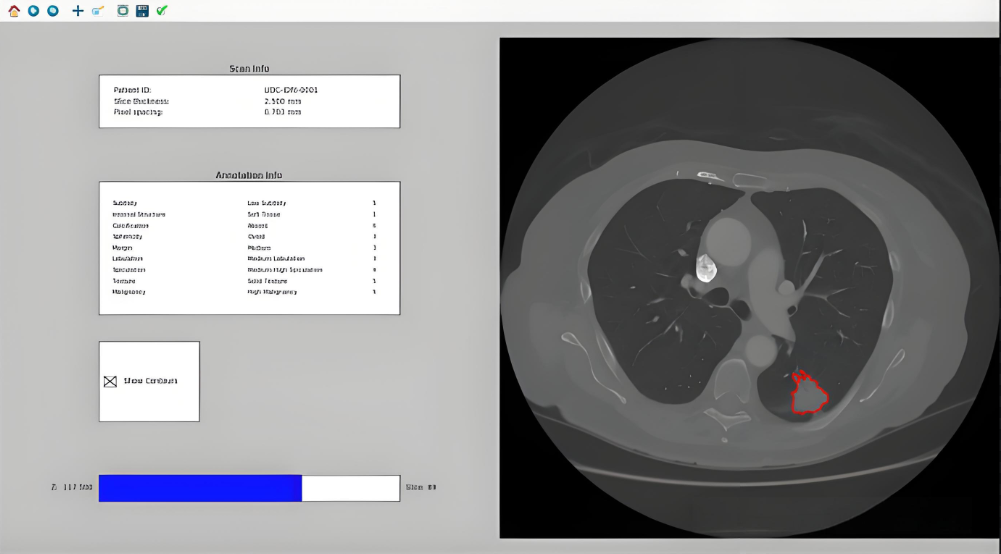Go back to the previous view

click(34, 10)
